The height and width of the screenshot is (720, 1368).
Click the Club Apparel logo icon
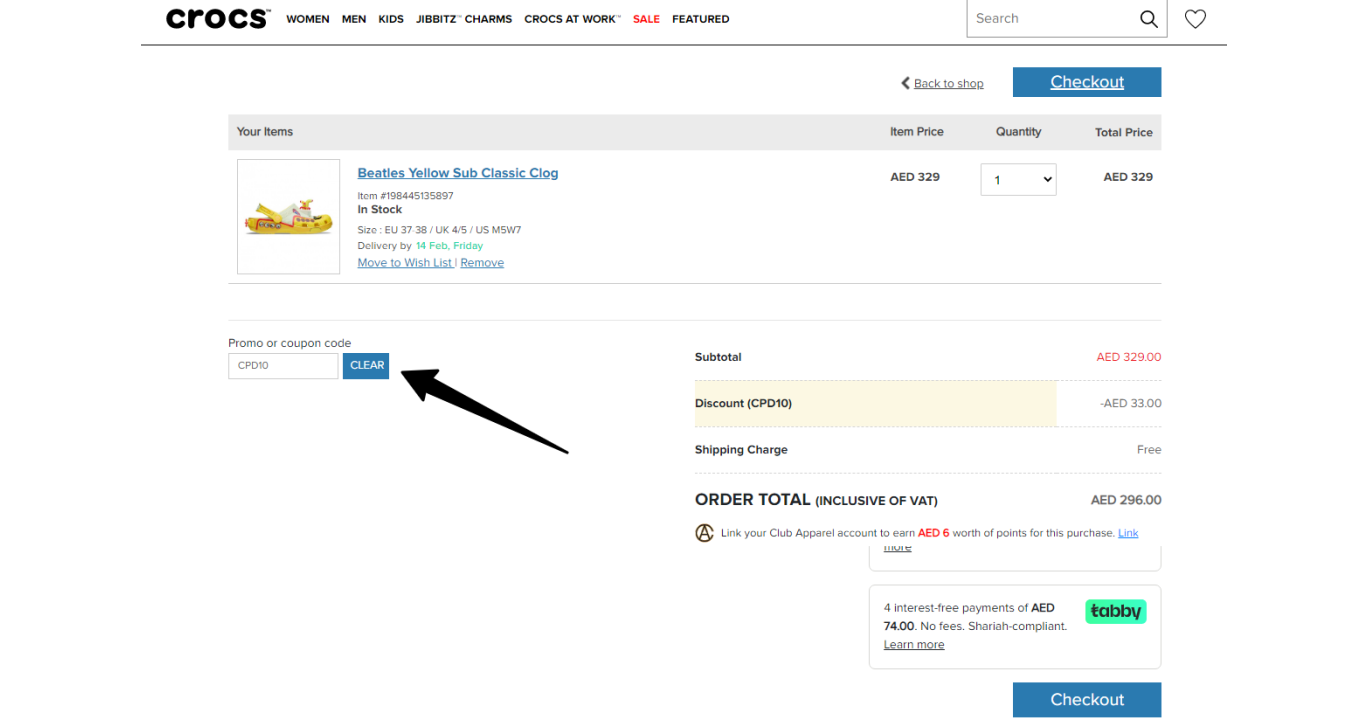tap(704, 533)
